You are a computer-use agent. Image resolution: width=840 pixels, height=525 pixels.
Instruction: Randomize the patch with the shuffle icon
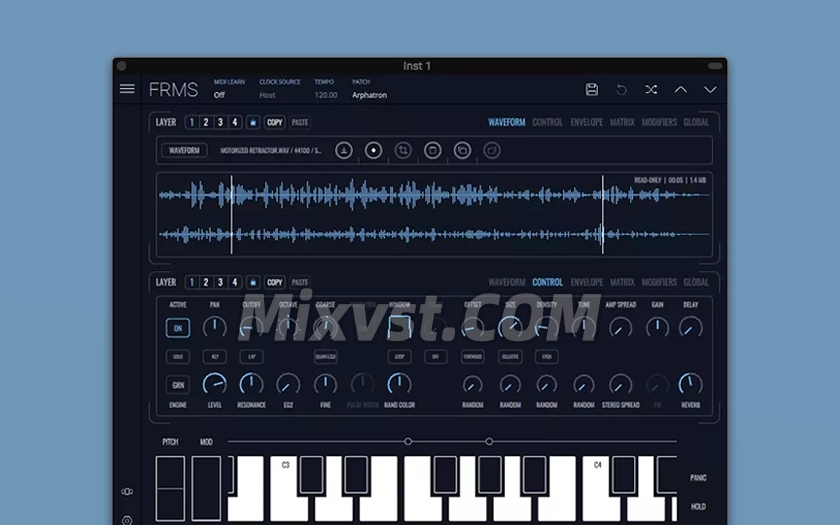click(x=651, y=89)
